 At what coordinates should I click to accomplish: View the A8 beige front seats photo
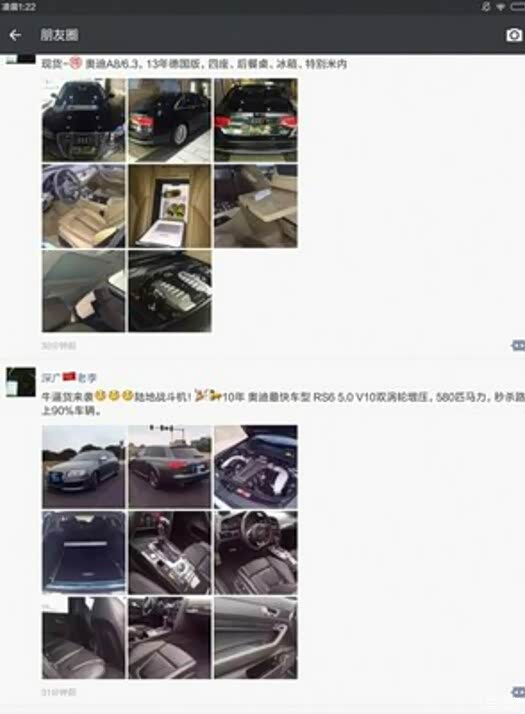[x=83, y=206]
